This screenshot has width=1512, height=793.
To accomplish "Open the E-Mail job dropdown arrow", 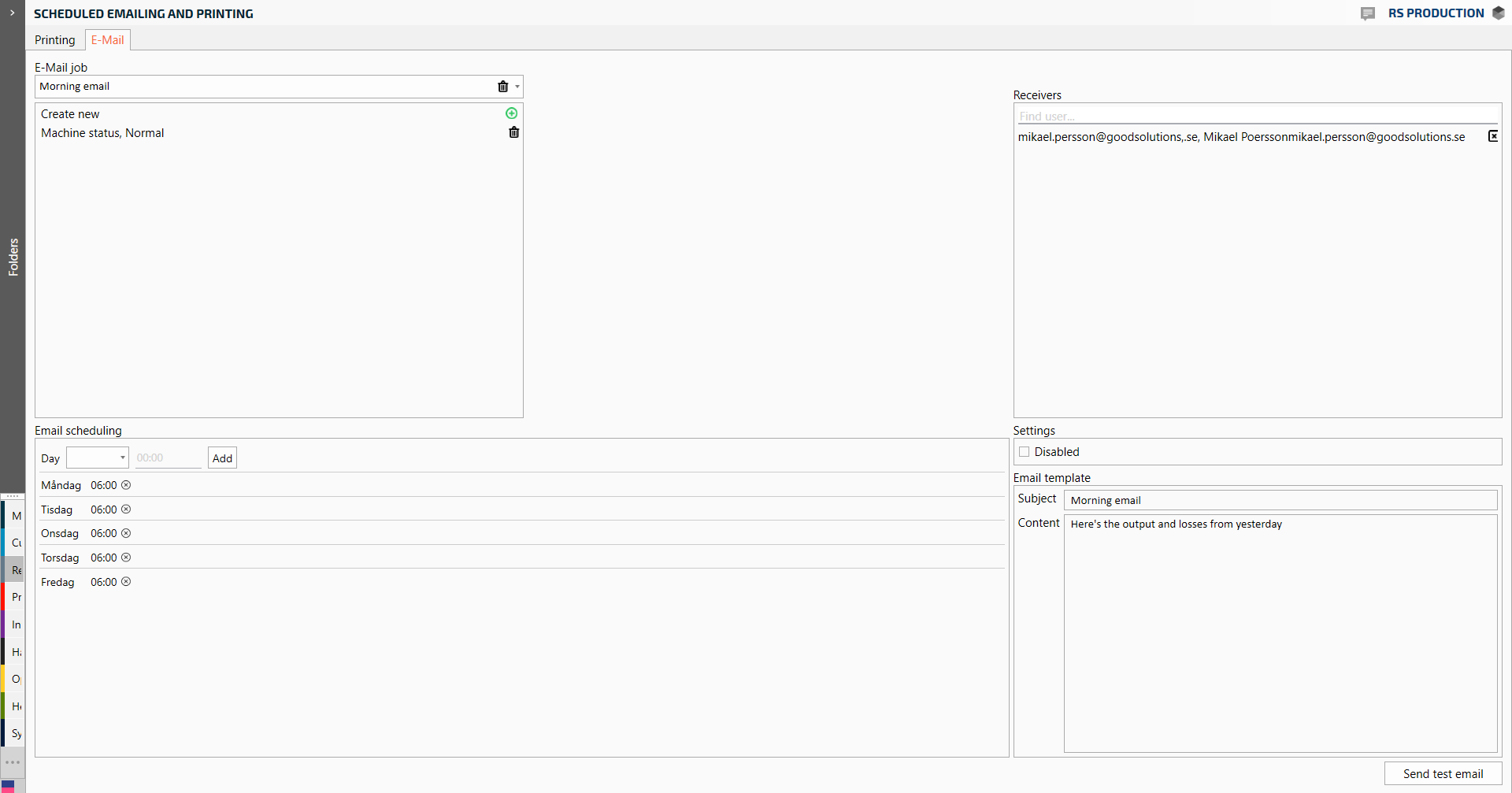I will point(517,87).
